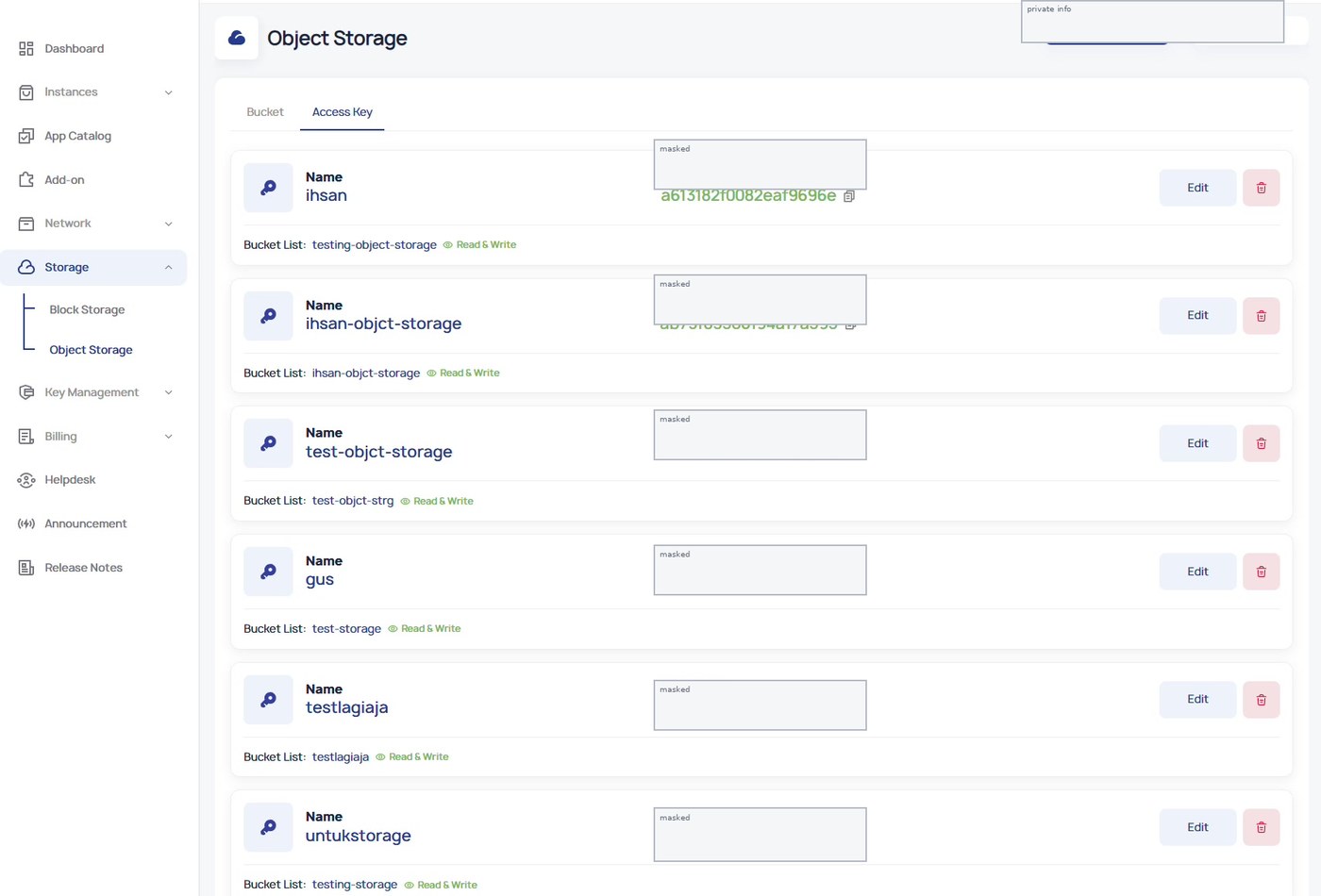Expand the Key Management submenu chevron
The image size is (1321, 896).
click(169, 392)
